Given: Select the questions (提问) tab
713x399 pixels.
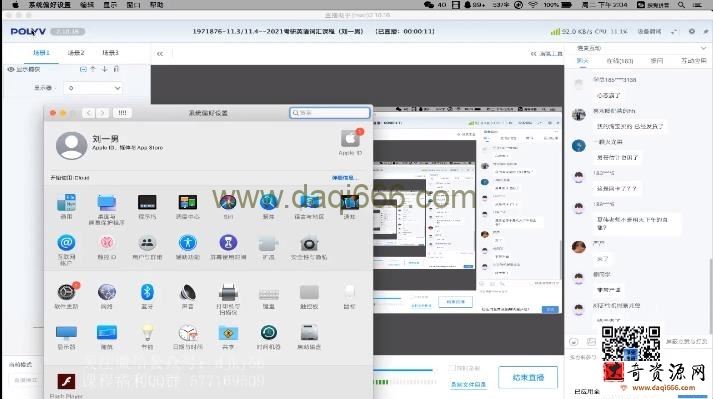Looking at the screenshot, I should (x=657, y=61).
